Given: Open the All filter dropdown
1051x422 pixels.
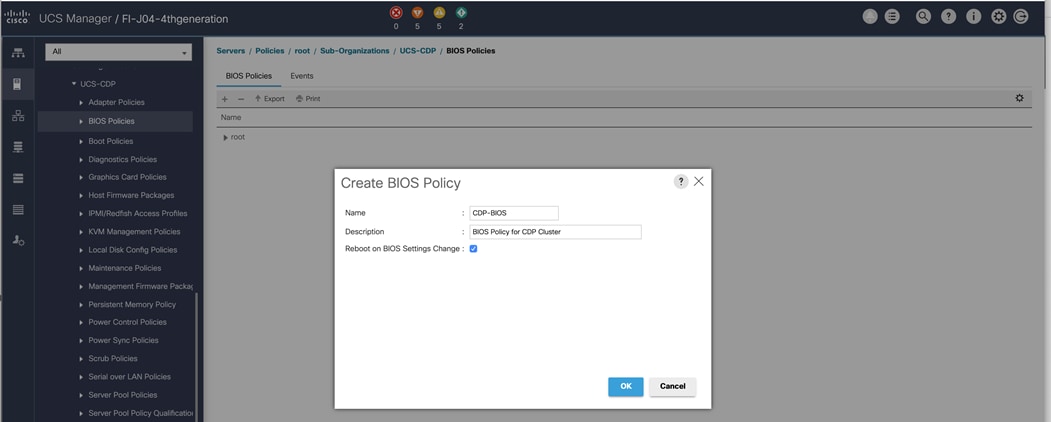Looking at the screenshot, I should click(119, 52).
